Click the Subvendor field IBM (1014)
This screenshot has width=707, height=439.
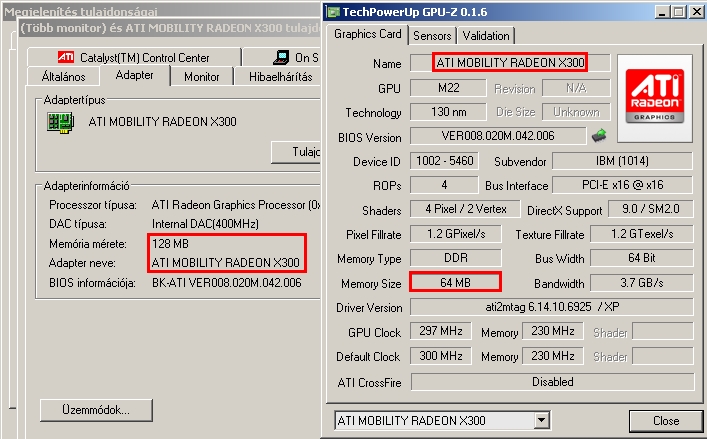tap(622, 160)
